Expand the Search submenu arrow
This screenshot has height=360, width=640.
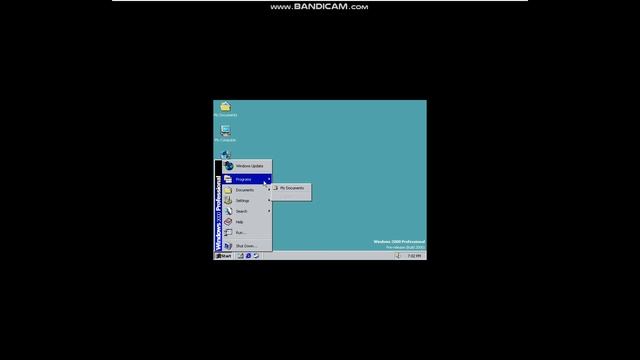pos(269,211)
